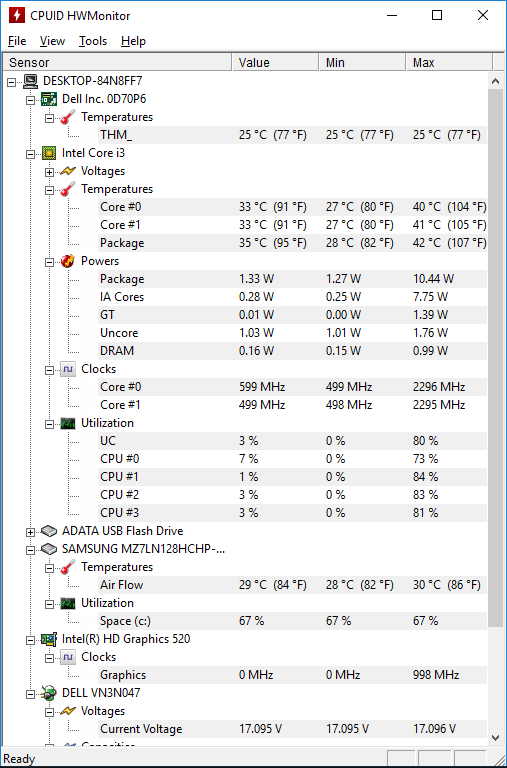The image size is (507, 768).
Task: Click the DESKTOP-84N8FF7 computer icon
Action: 30,81
